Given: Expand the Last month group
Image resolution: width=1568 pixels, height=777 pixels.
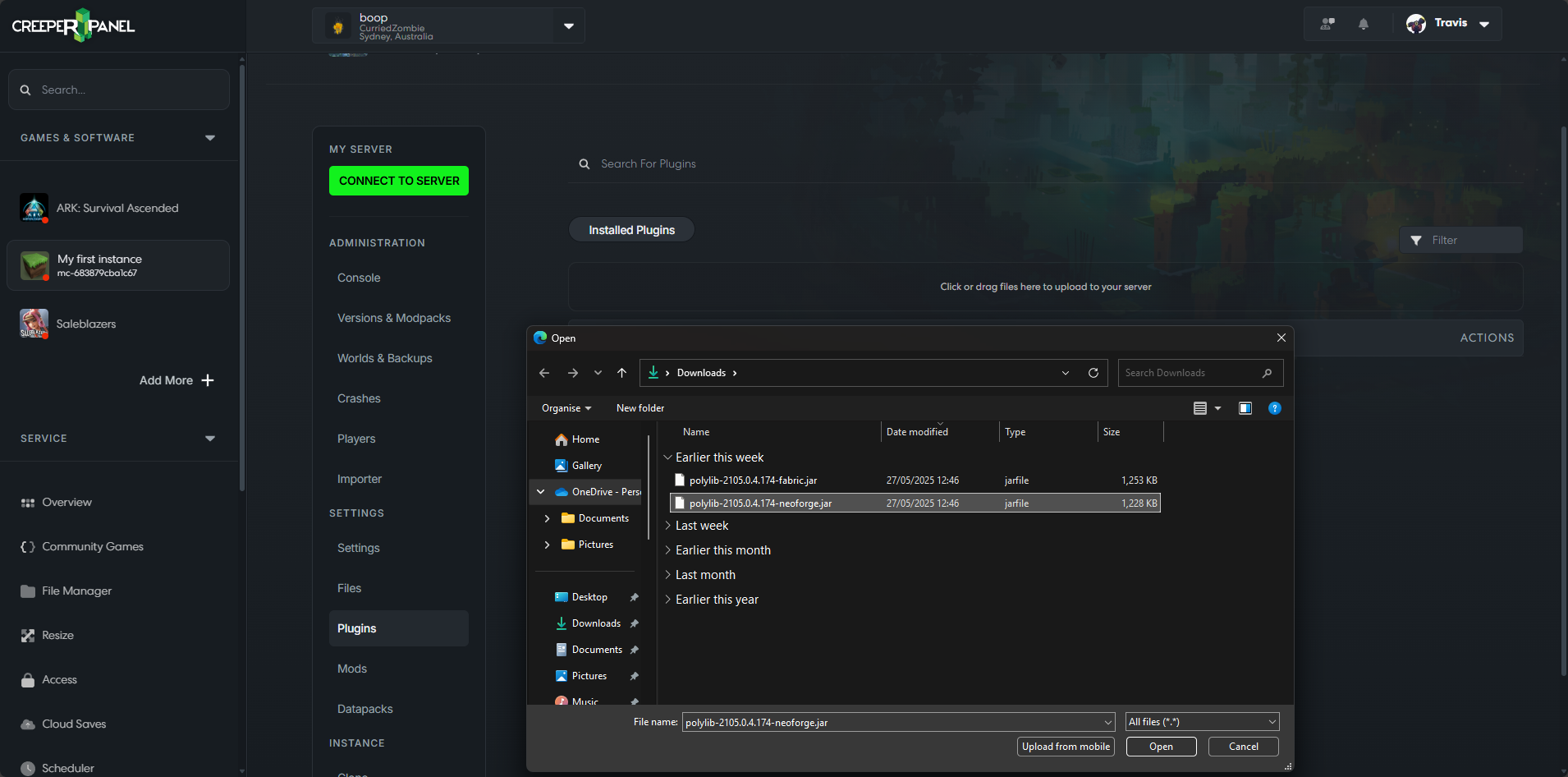Looking at the screenshot, I should click(667, 575).
